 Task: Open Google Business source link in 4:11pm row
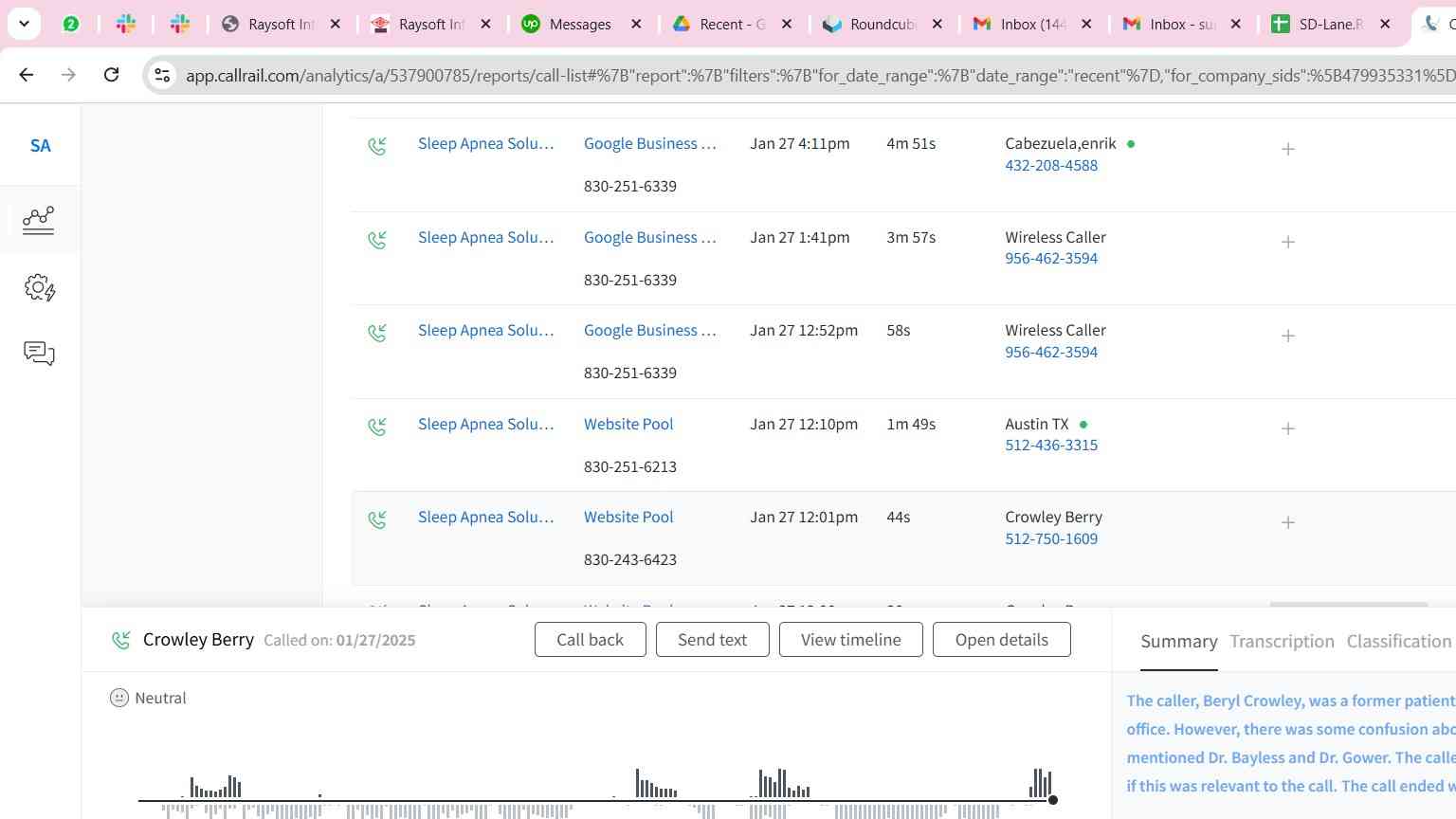point(649,143)
